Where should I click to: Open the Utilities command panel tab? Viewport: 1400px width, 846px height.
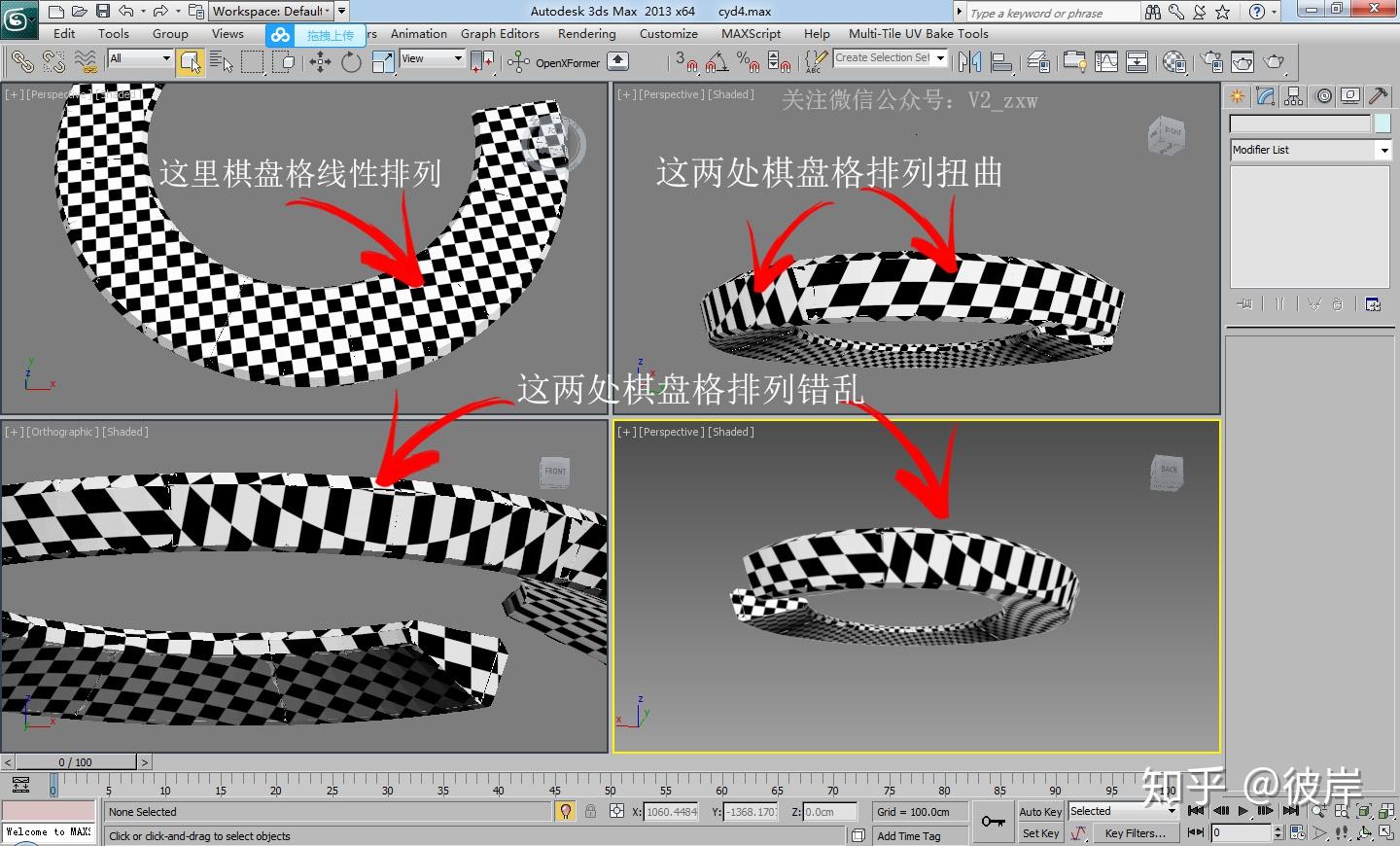pyautogui.click(x=1378, y=96)
